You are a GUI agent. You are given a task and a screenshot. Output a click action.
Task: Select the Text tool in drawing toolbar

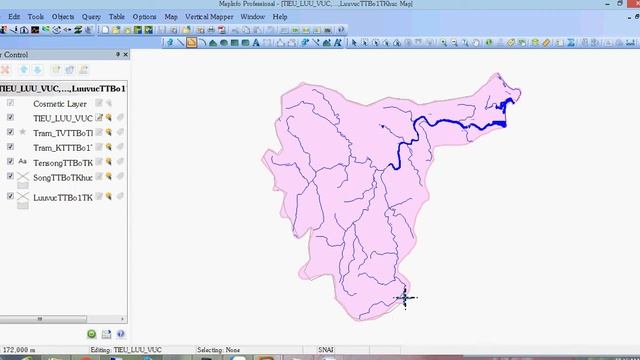coord(256,42)
